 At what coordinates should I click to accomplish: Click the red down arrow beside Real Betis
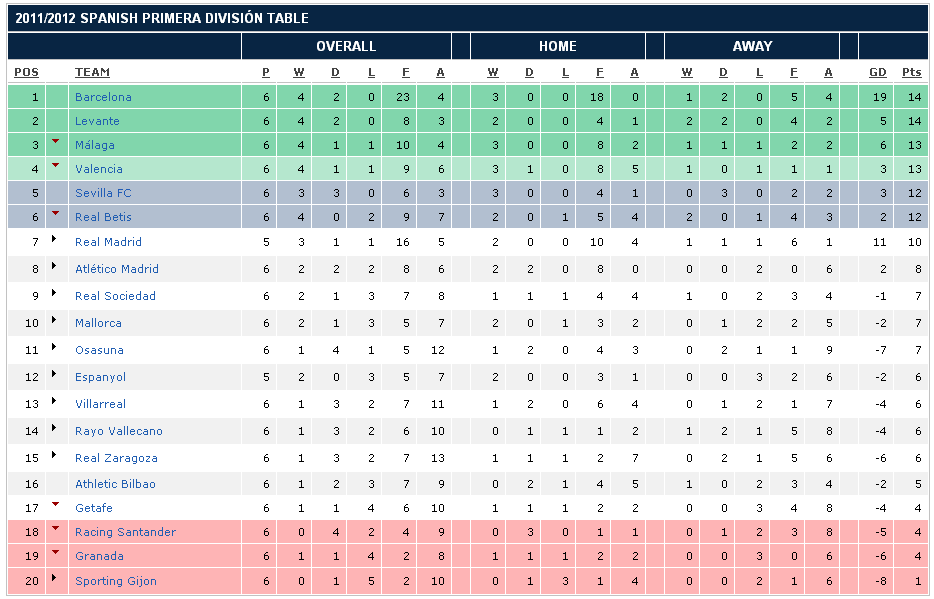click(x=56, y=213)
